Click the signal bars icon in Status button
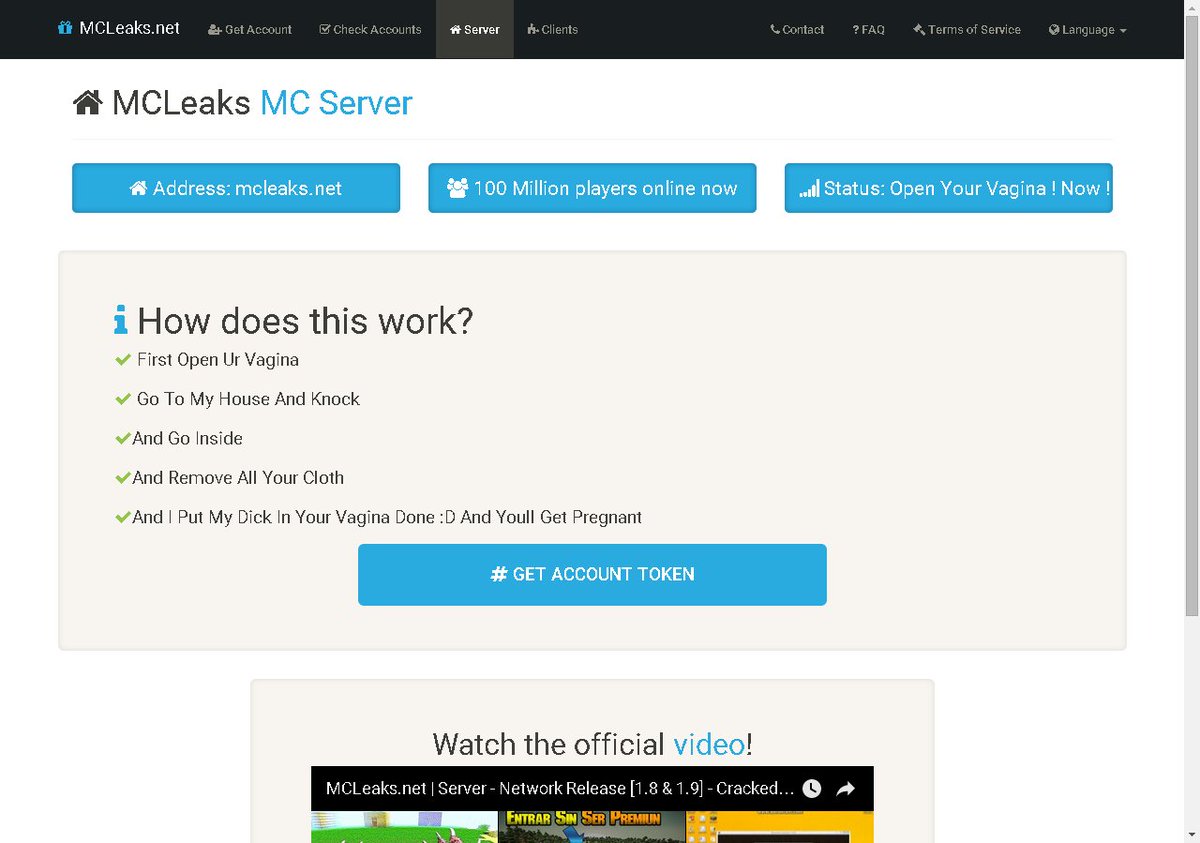Screen dimensions: 1200x843 809,188
